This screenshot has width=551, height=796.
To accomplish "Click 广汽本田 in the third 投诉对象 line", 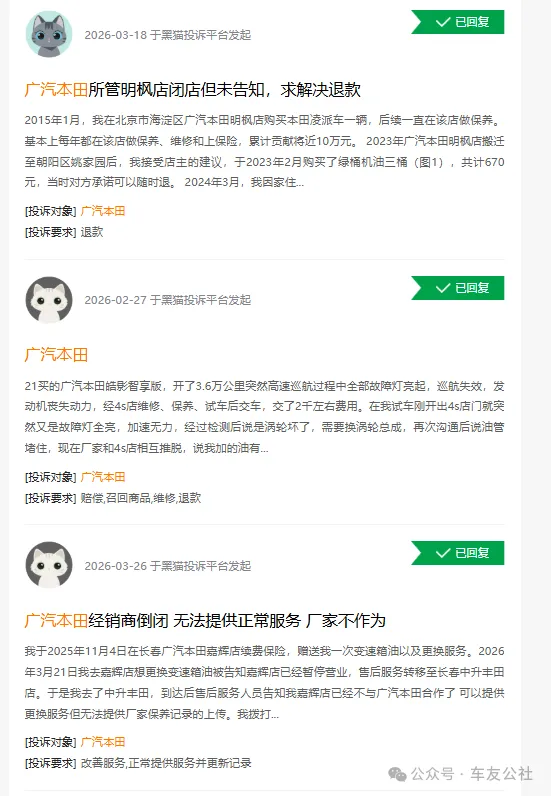I will (x=103, y=742).
